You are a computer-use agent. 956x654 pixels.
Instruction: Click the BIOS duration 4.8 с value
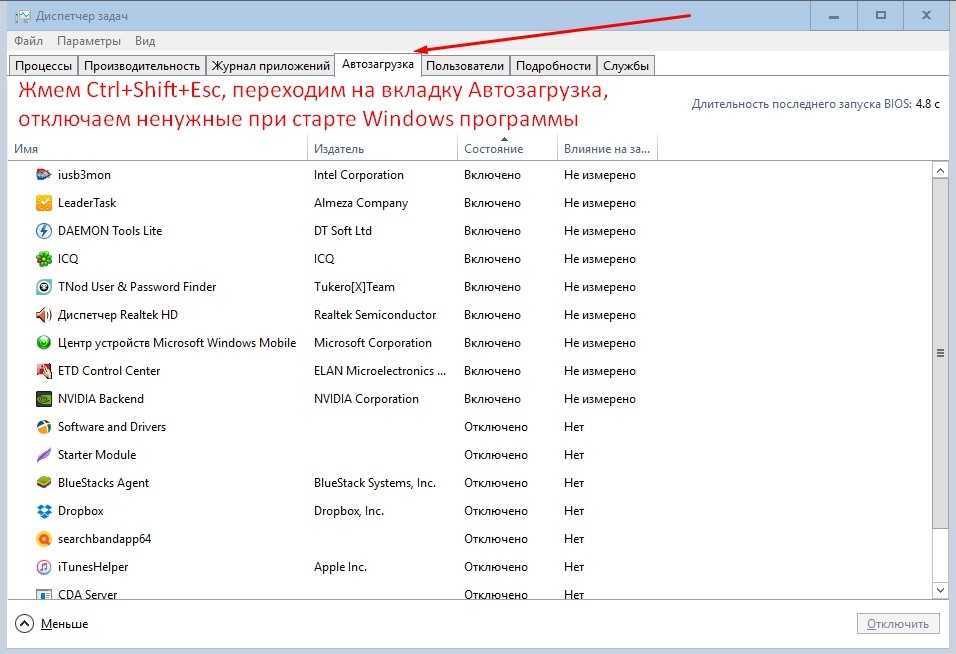pos(927,104)
